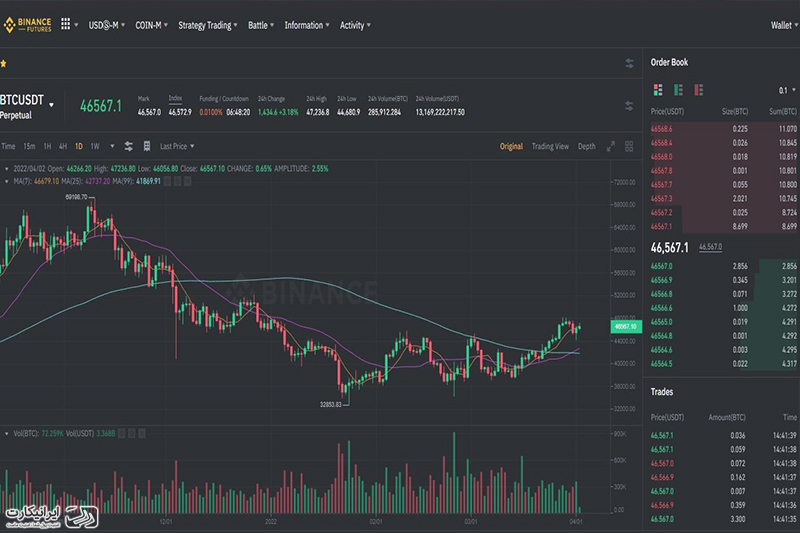800x533 pixels.
Task: Select 4H chart interval
Action: (63, 146)
